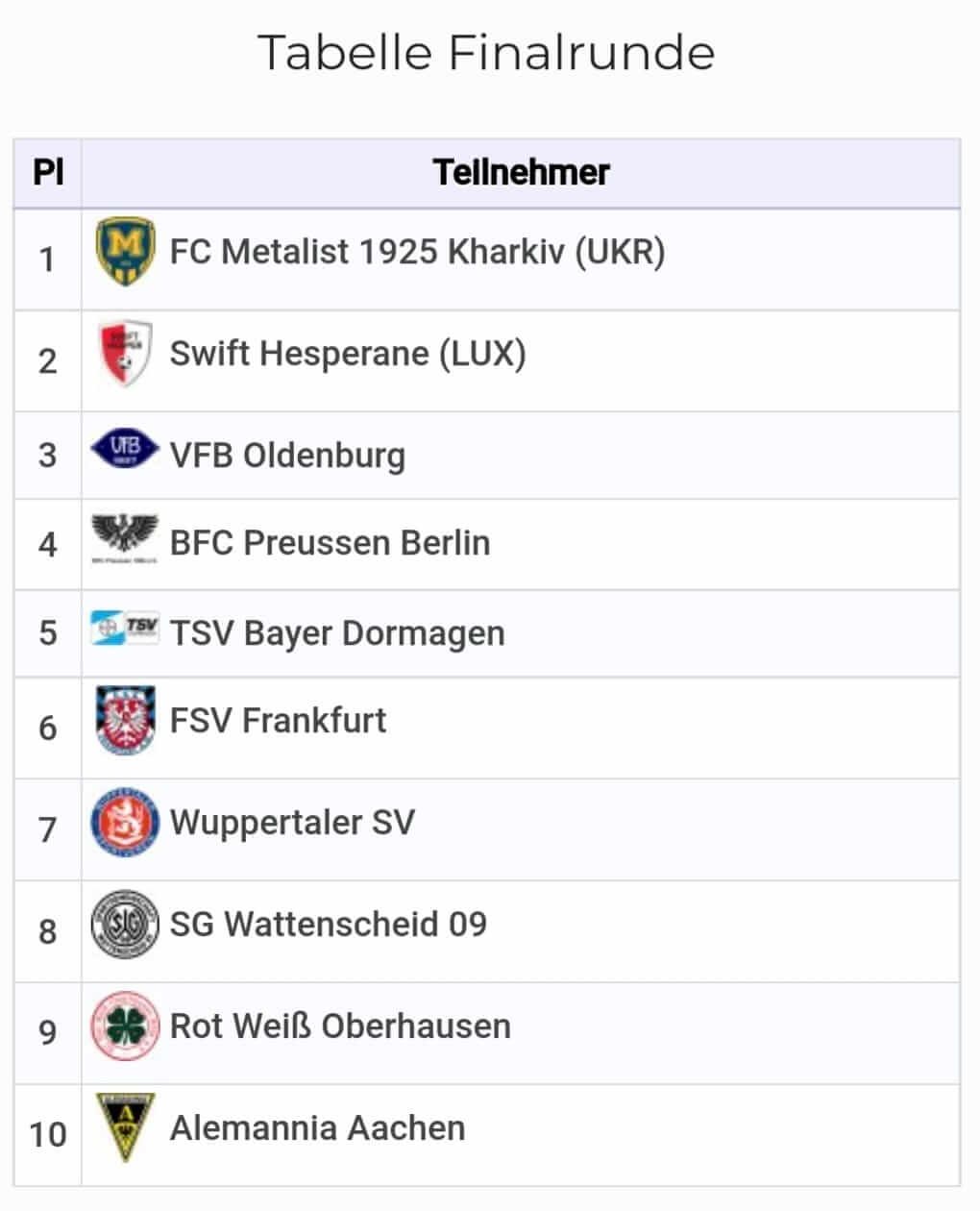Click the FC Metalist 1925 Kharkiv crest
The image size is (980, 1211).
pos(126,252)
